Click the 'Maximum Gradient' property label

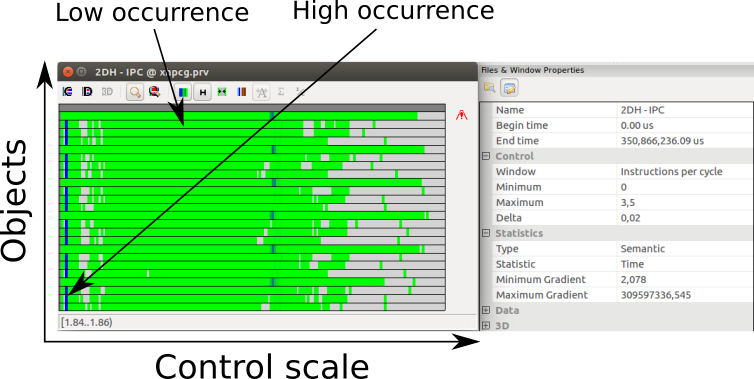pos(542,295)
